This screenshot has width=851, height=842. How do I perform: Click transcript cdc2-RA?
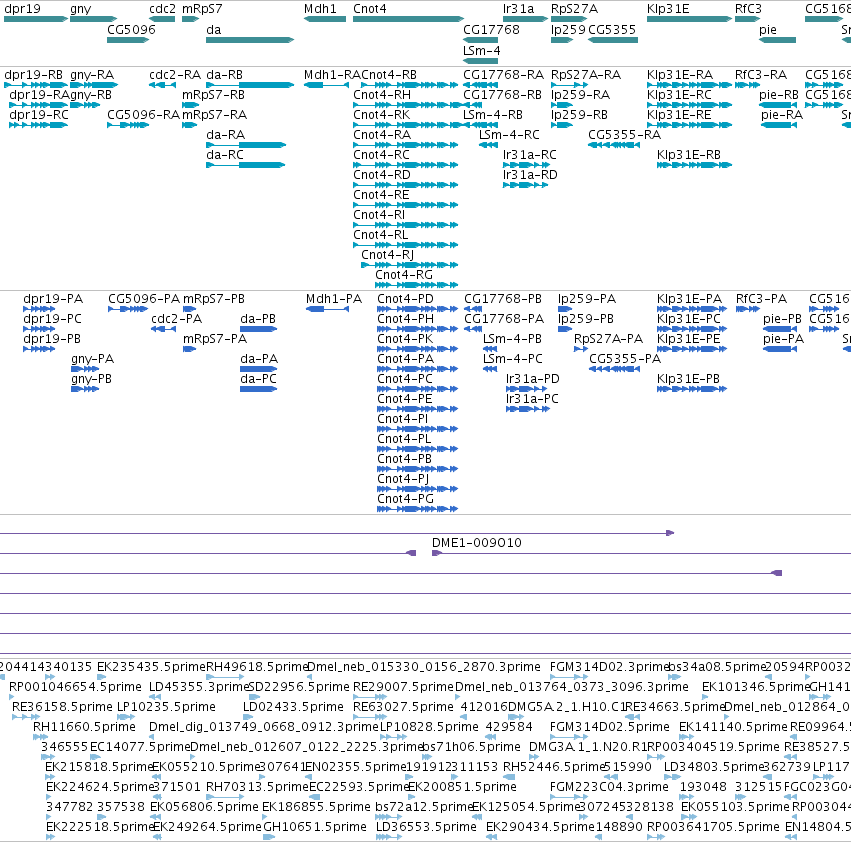162,85
